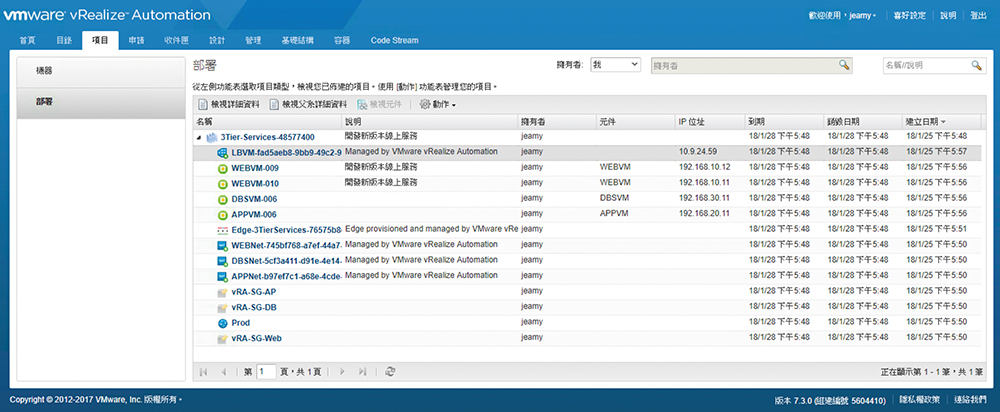Image resolution: width=1000 pixels, height=412 pixels.
Task: Click IP address 192.168.30.11 cell
Action: (705, 198)
